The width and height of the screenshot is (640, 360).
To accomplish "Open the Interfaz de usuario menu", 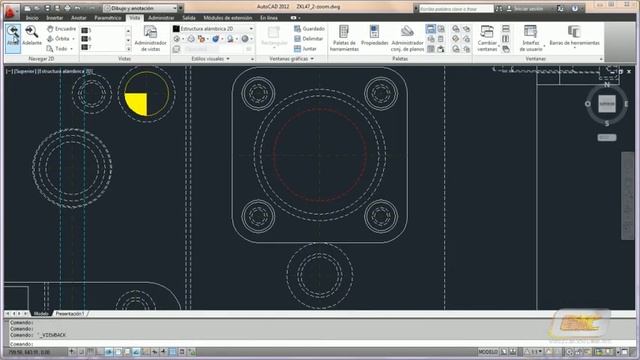I will pyautogui.click(x=531, y=38).
